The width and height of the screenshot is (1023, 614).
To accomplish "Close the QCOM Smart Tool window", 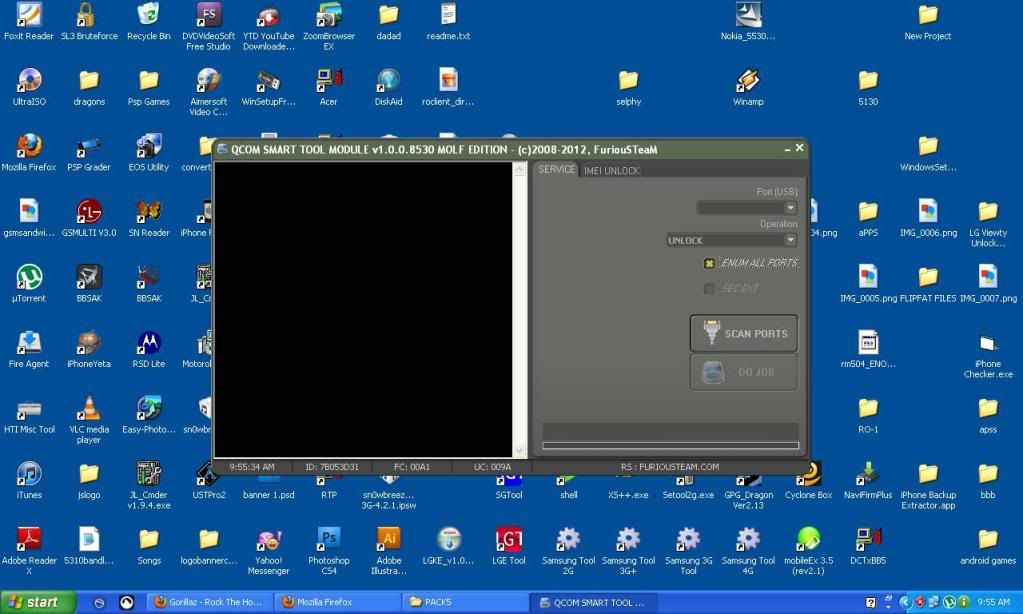I will point(799,148).
